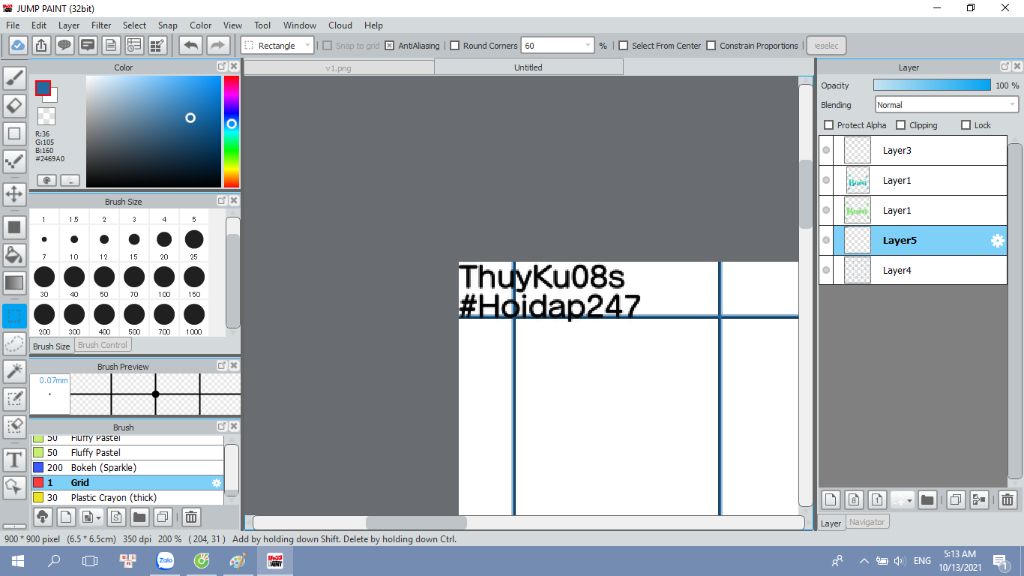Screen dimensions: 1024x576
Task: Choose brush size 25
Action: pyautogui.click(x=194, y=239)
